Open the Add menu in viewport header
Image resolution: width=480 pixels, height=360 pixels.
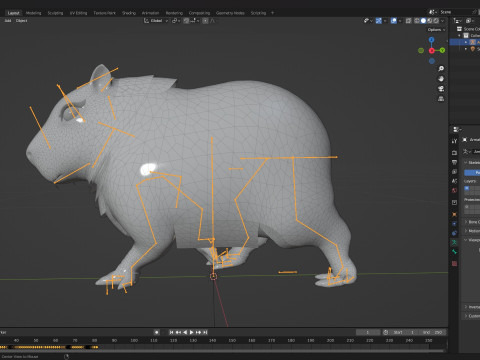tap(8, 21)
